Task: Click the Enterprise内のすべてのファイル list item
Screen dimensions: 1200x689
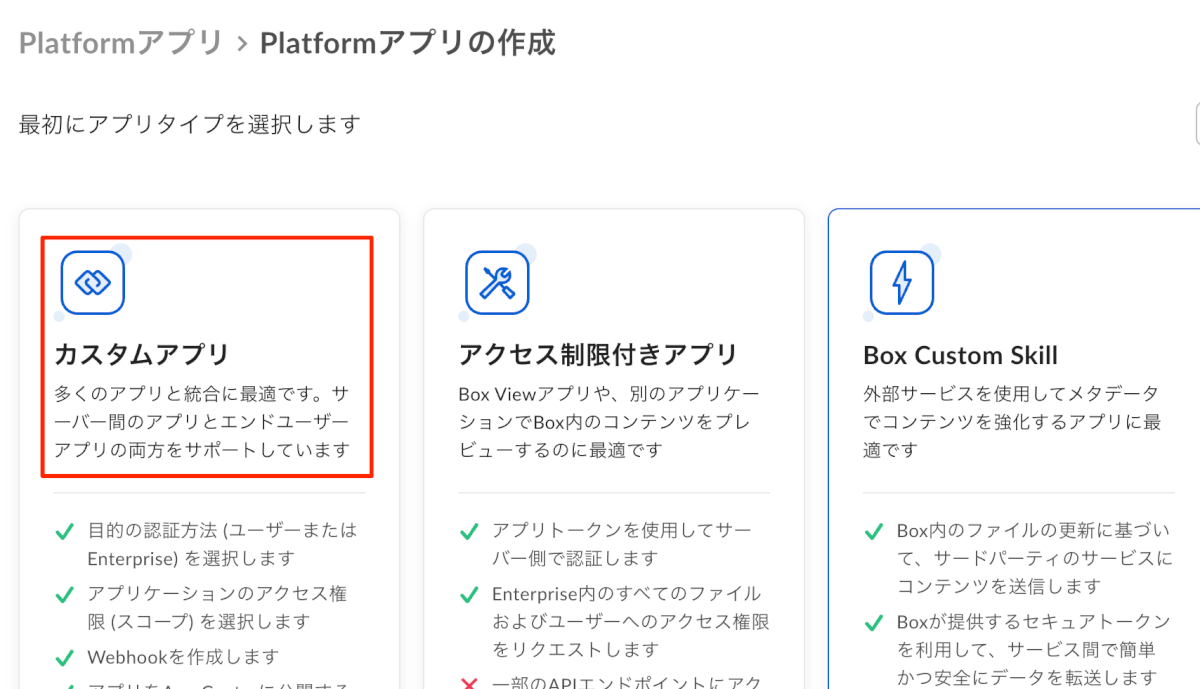Action: pos(630,621)
